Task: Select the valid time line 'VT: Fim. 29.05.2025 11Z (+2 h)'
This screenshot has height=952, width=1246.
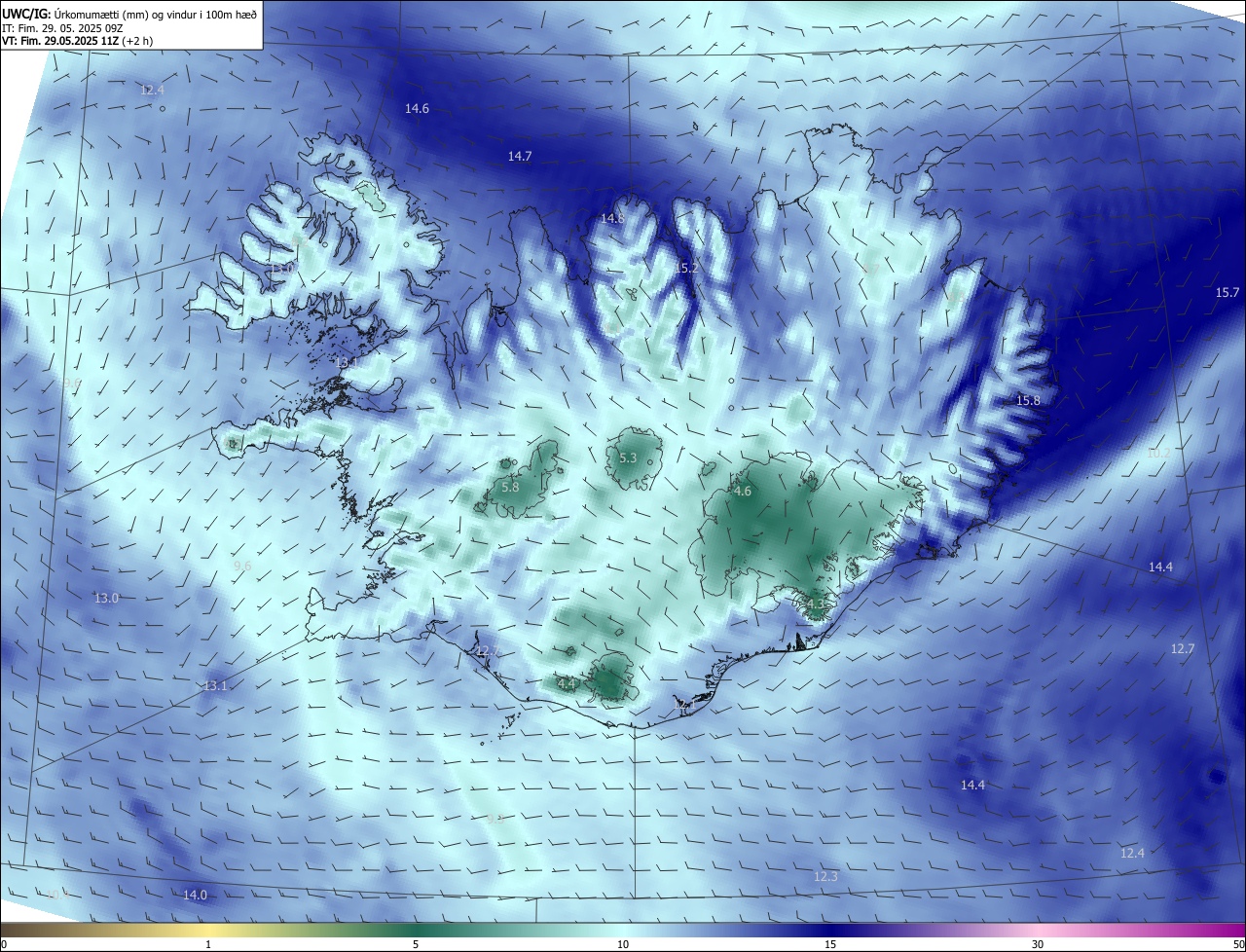Action: (x=77, y=41)
